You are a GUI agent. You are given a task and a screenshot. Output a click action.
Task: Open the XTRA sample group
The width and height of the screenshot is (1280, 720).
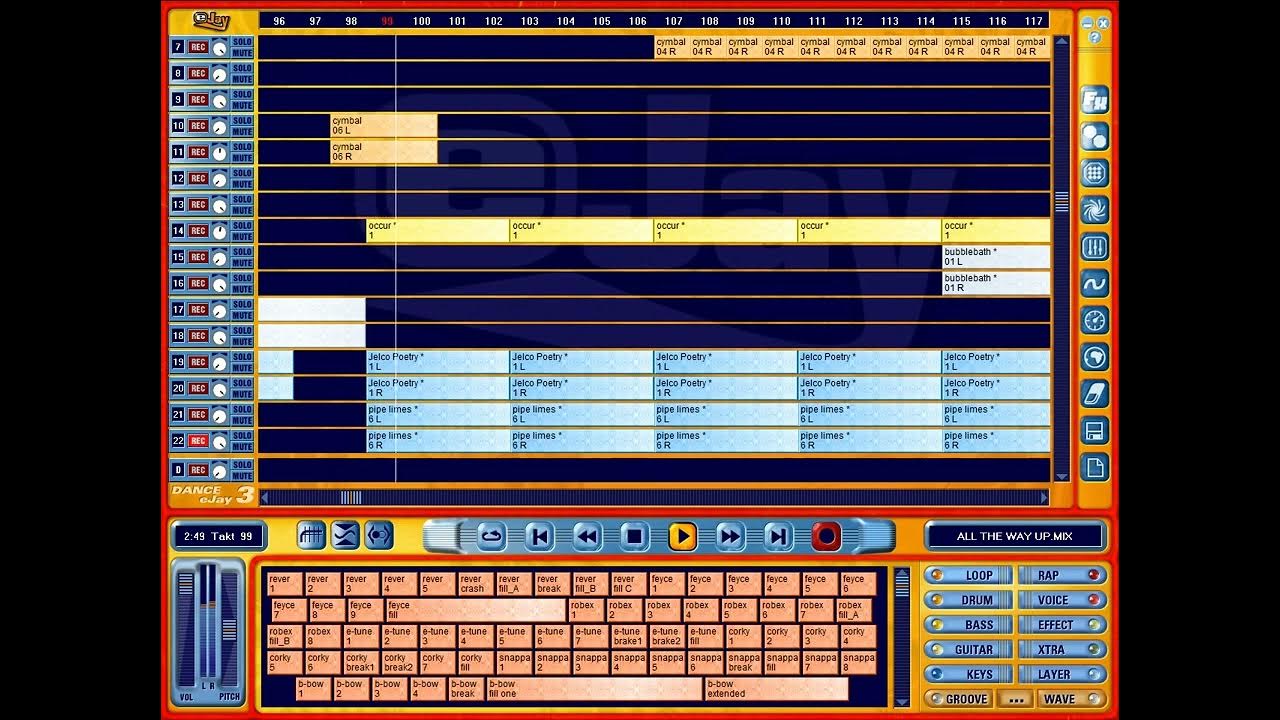pyautogui.click(x=1062, y=649)
